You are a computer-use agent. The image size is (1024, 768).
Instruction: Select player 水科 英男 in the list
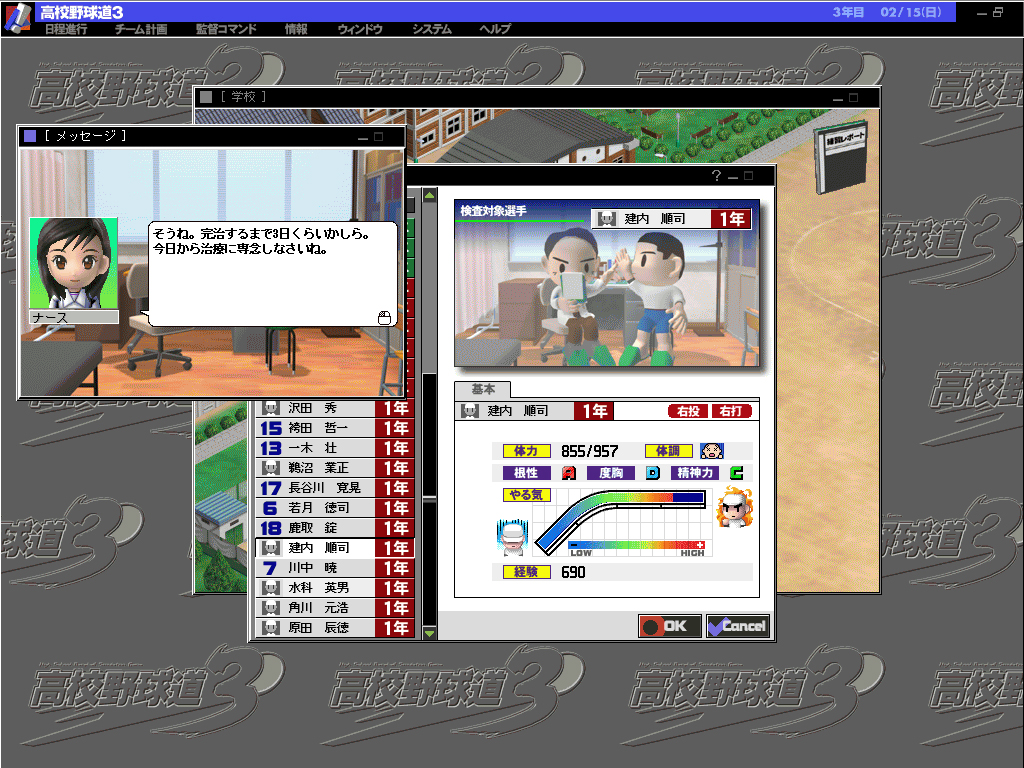pyautogui.click(x=334, y=588)
